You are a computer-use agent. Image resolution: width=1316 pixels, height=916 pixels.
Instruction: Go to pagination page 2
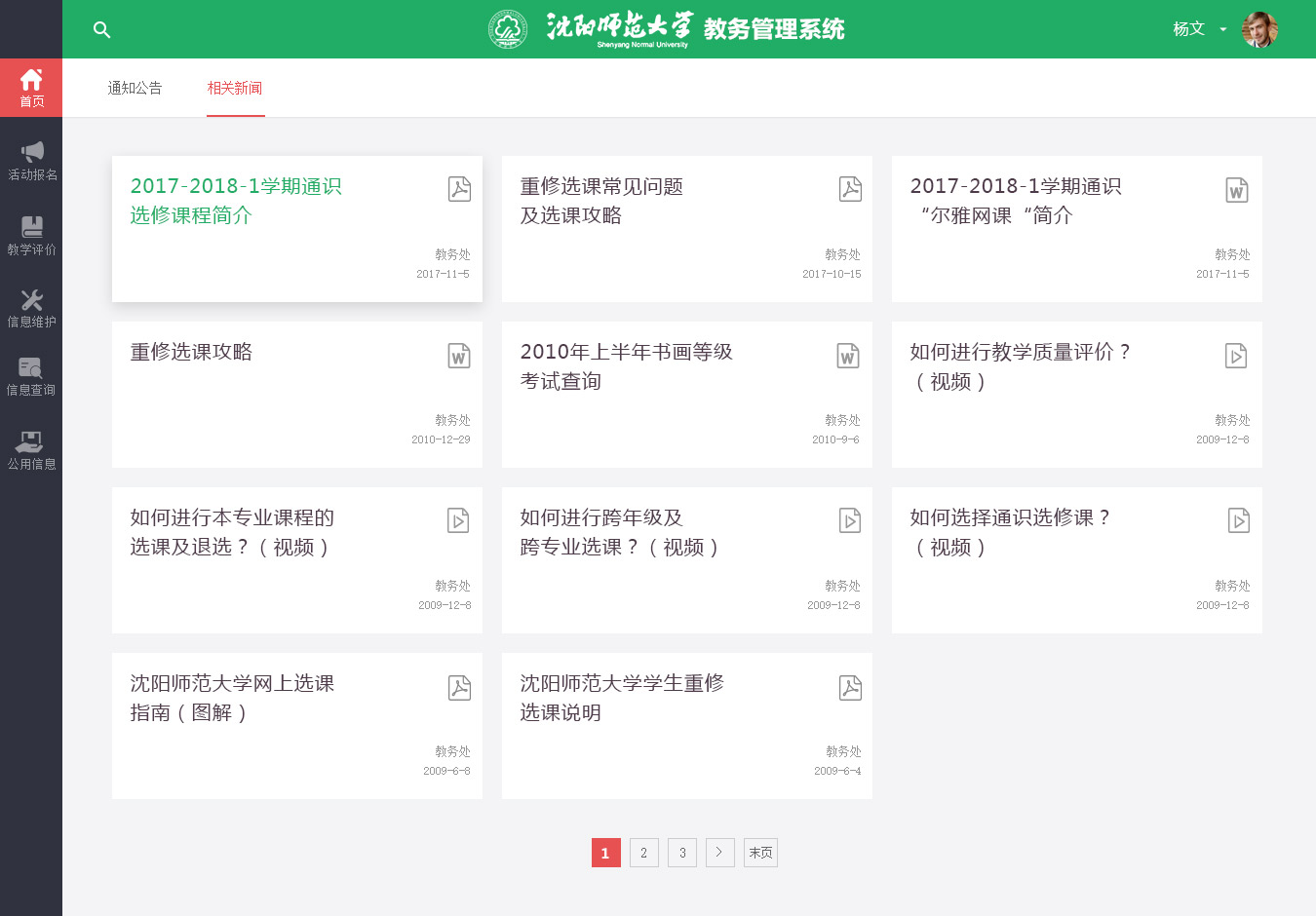click(643, 853)
